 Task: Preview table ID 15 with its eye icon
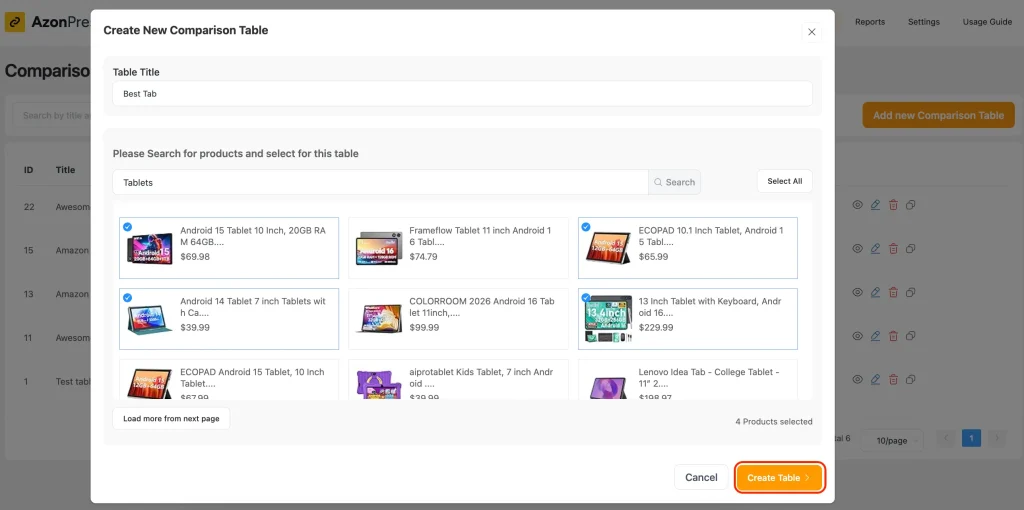pos(857,249)
